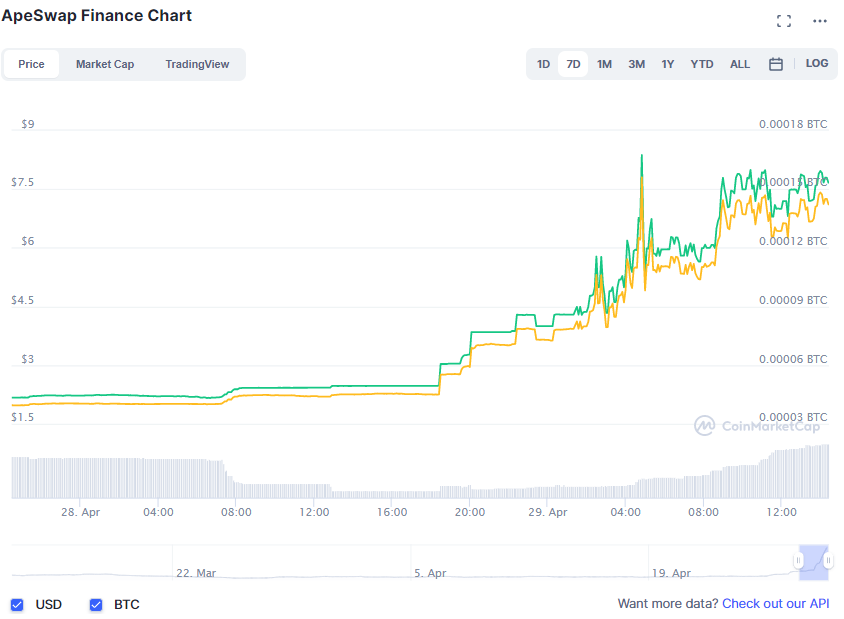This screenshot has height=619, width=844.
Task: Click the 22. Mar label in navigator
Action: pyautogui.click(x=196, y=573)
